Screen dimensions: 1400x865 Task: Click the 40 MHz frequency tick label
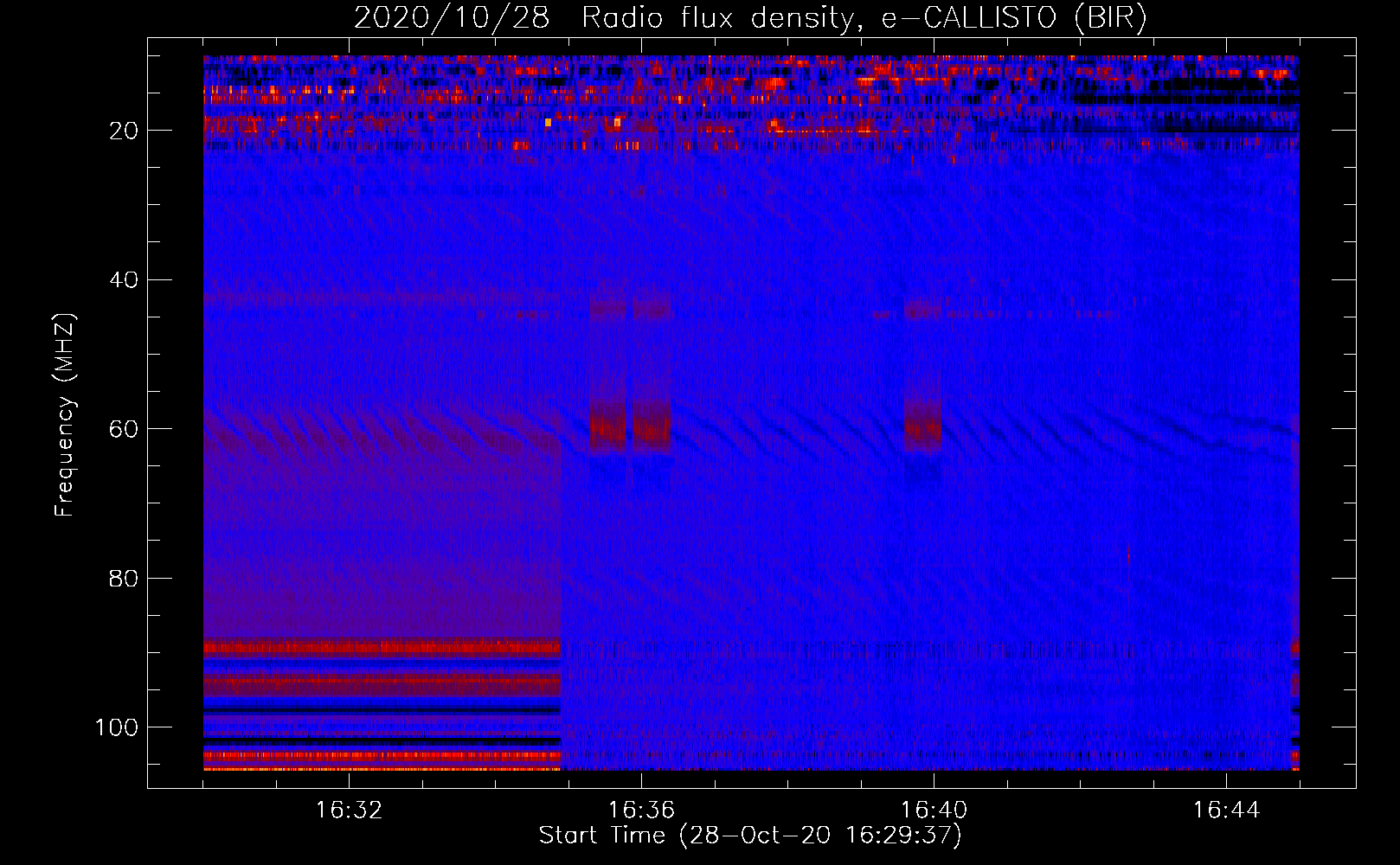[x=125, y=280]
